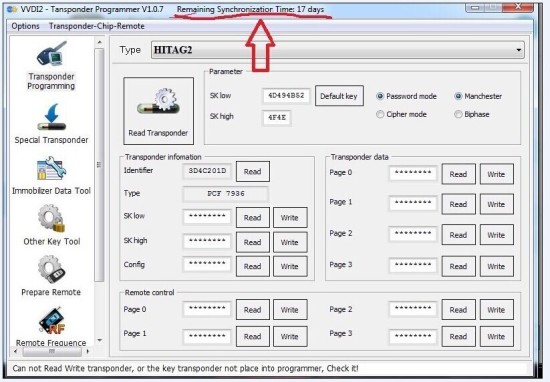Click the Default key button
This screenshot has height=382, width=550.
339,96
